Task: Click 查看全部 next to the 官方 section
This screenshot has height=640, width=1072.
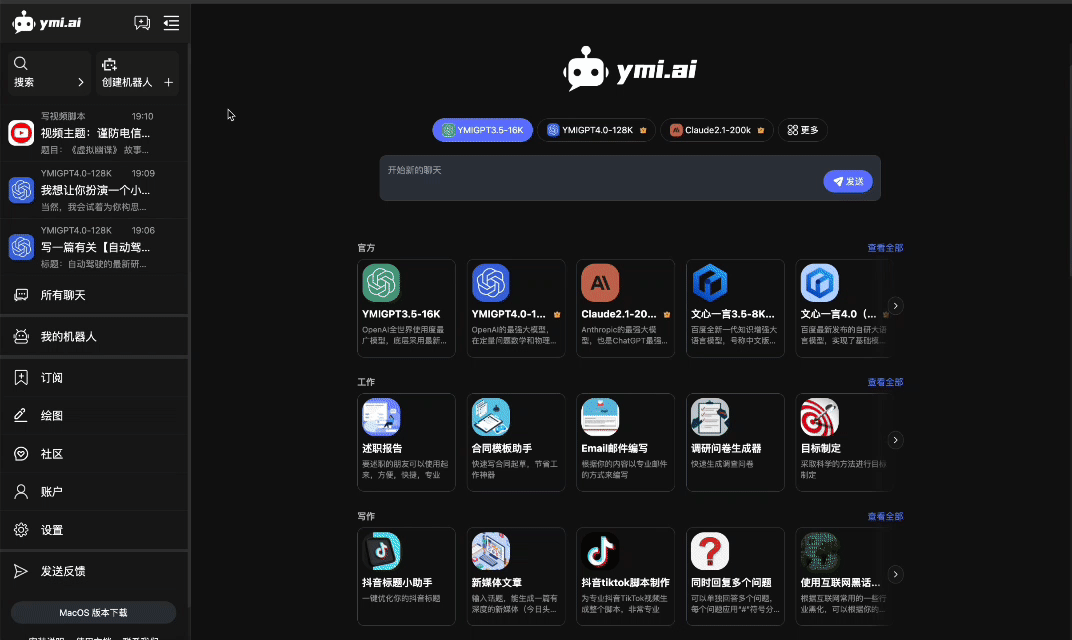Action: pos(884,247)
